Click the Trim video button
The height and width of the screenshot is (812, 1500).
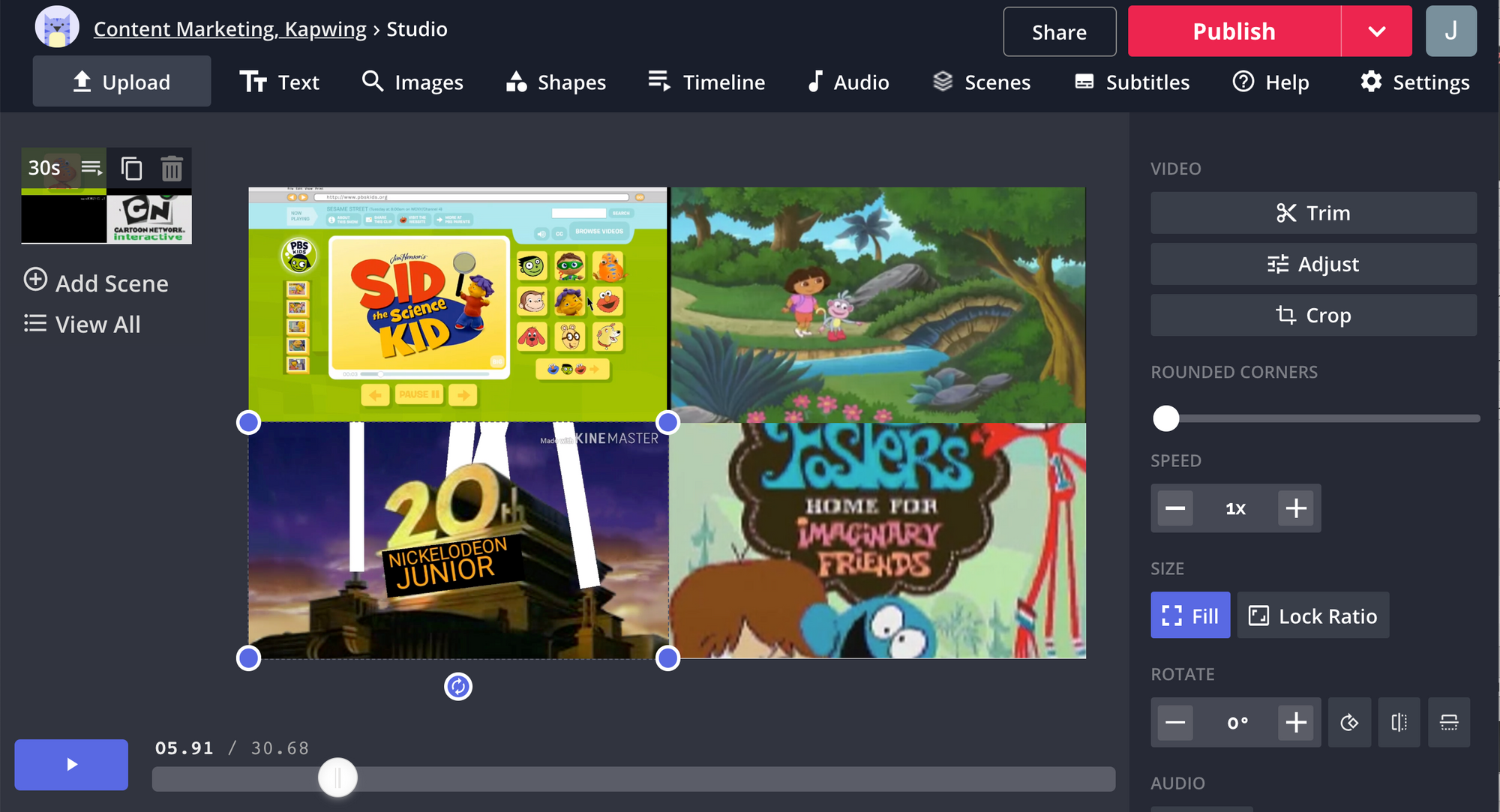[x=1314, y=212]
